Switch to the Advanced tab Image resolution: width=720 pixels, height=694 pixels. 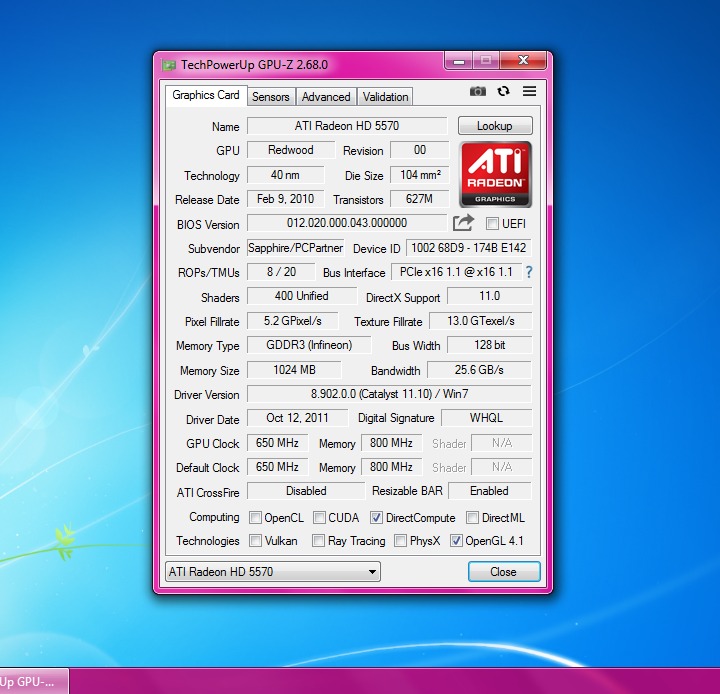pos(326,97)
